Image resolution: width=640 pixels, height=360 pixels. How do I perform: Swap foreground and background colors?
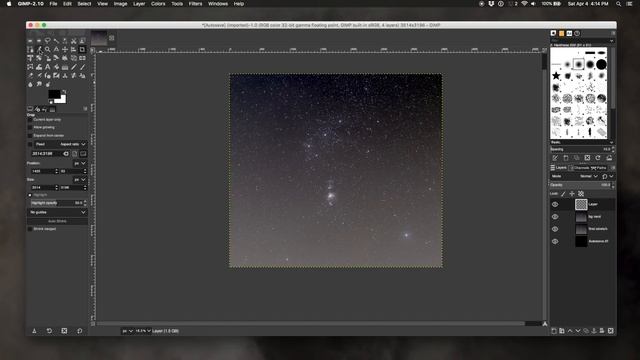pyautogui.click(x=64, y=91)
